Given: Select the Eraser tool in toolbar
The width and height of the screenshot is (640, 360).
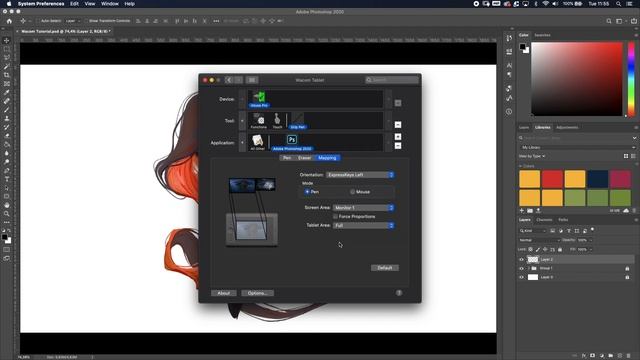Looking at the screenshot, I should (7, 136).
